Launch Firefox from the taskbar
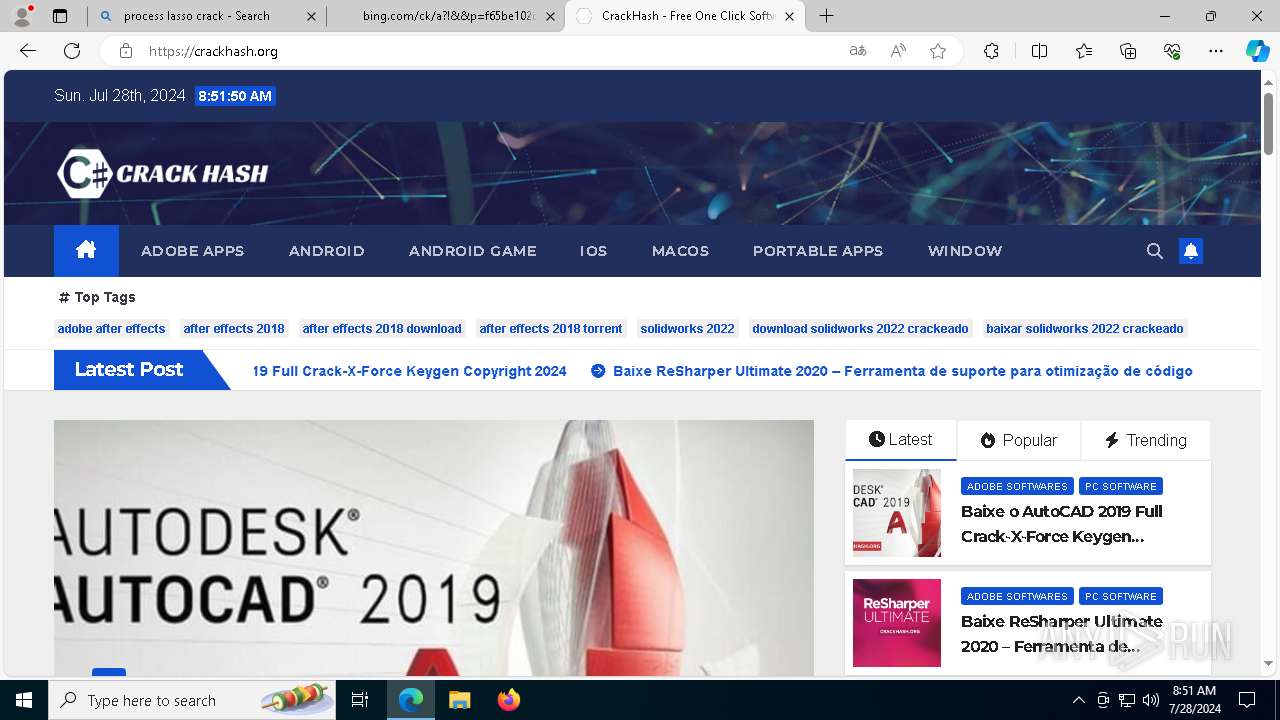The height and width of the screenshot is (720, 1280). tap(509, 700)
